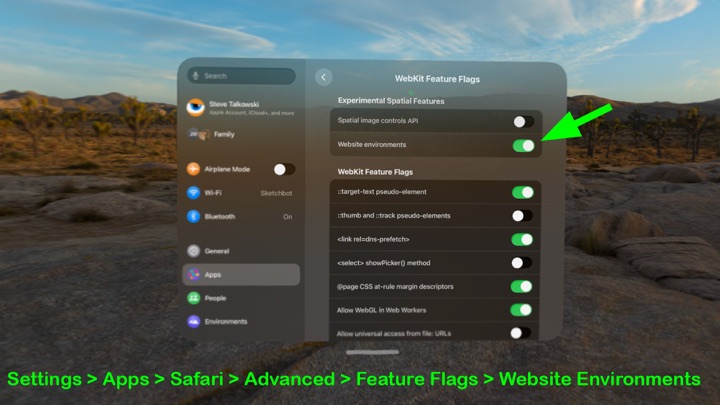The image size is (720, 405).
Task: Select the Apps icon in sidebar
Action: (x=193, y=275)
